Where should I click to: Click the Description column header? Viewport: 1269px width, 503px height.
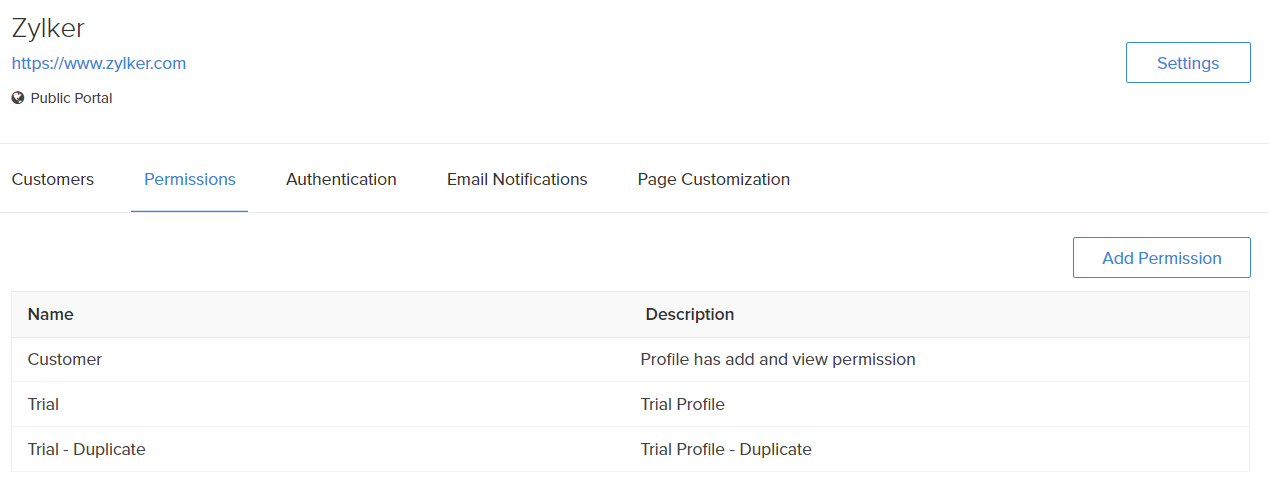click(x=689, y=314)
